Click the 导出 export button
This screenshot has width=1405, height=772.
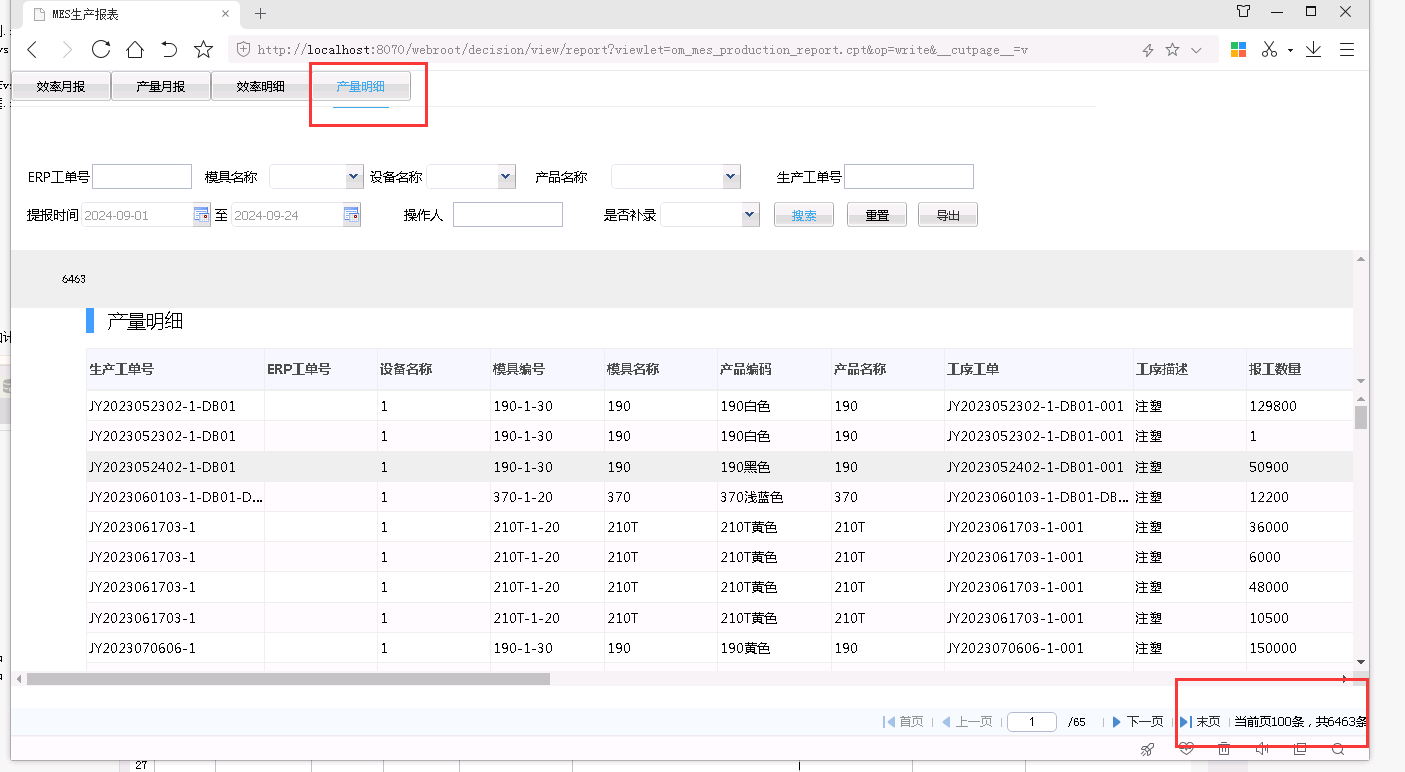(x=948, y=215)
